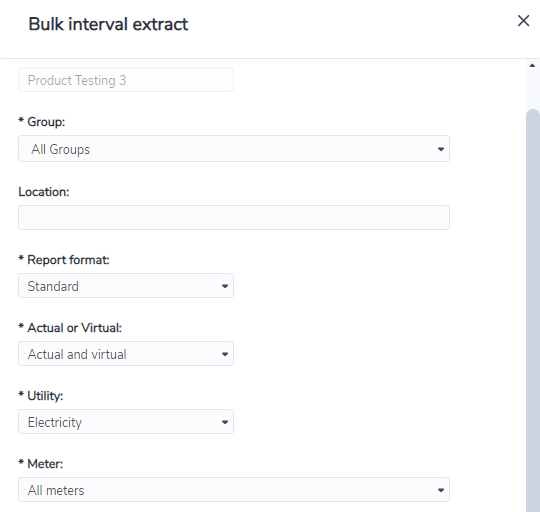Open the Standard report format dropdown
540x512 pixels.
126,286
